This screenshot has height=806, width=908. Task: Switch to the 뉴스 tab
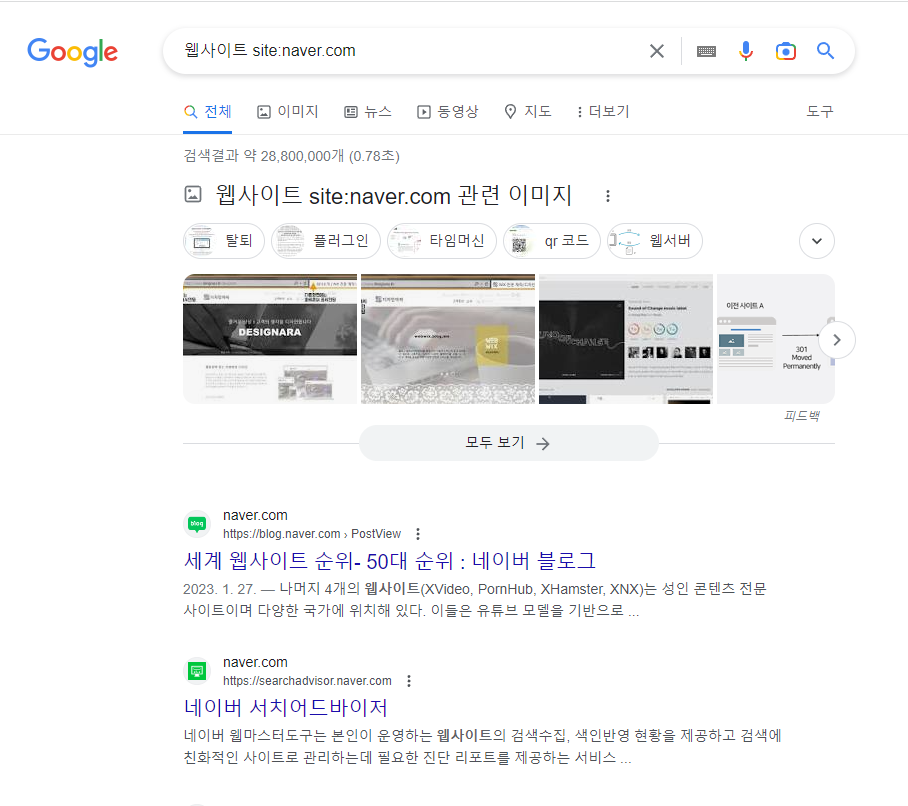coord(367,112)
